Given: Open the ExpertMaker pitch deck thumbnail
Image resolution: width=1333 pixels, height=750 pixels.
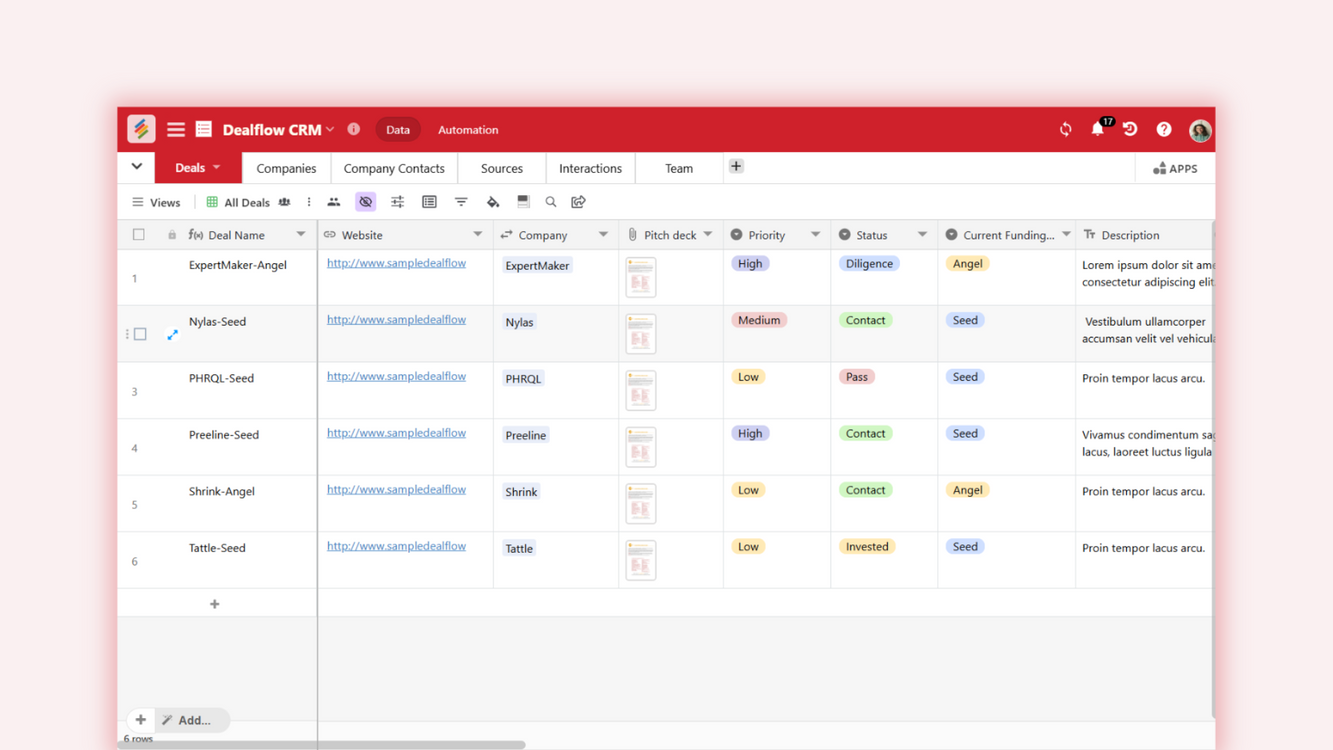Looking at the screenshot, I should pos(641,277).
